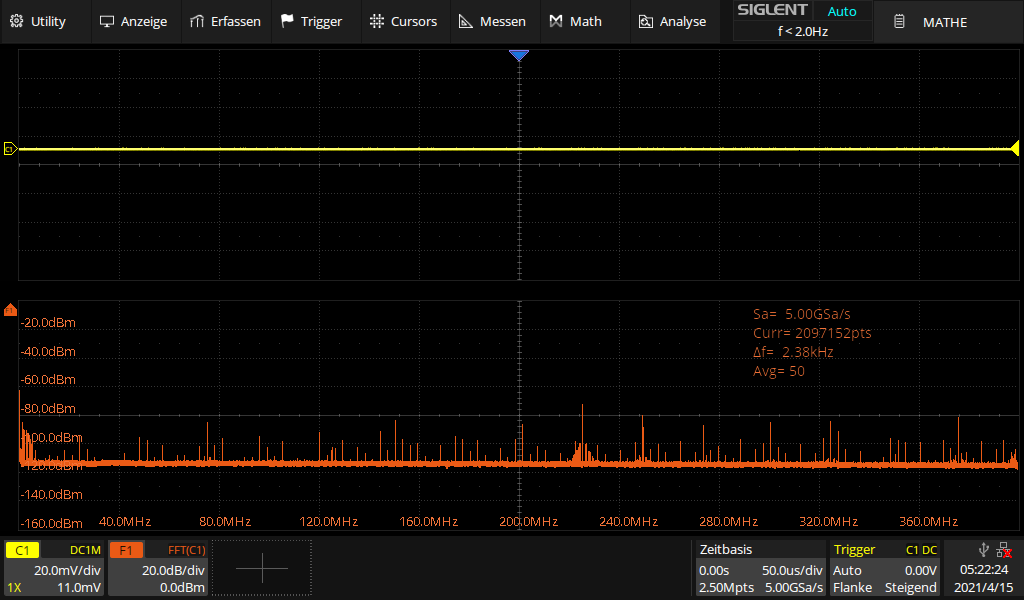The image size is (1024, 600).
Task: Click the 20.0dB/div FFT scale
Action: click(173, 570)
